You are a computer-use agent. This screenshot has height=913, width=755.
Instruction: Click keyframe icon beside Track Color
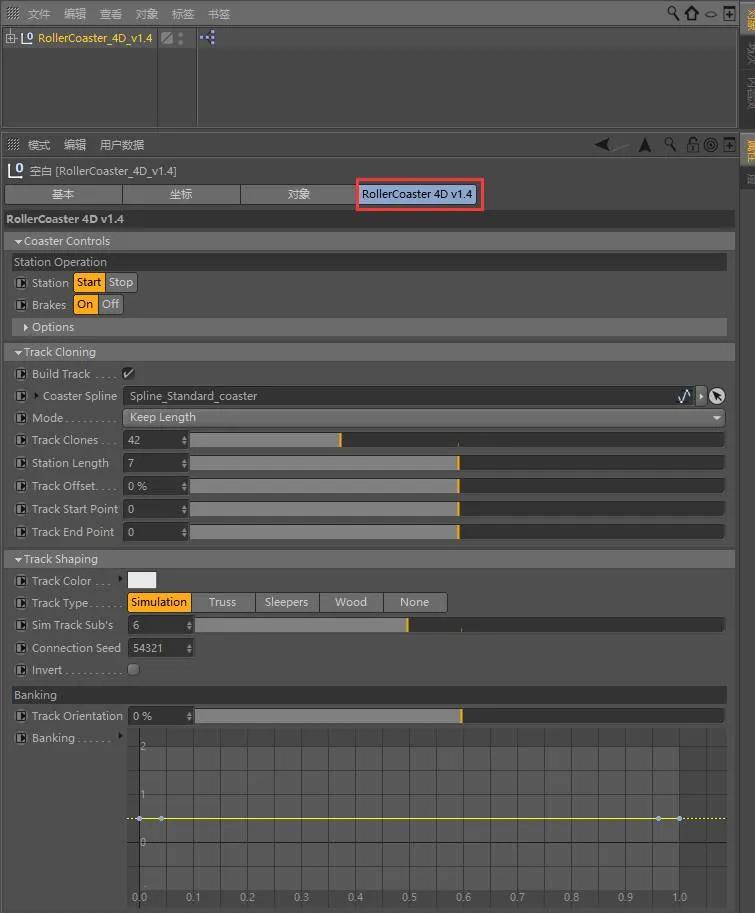[x=21, y=581]
